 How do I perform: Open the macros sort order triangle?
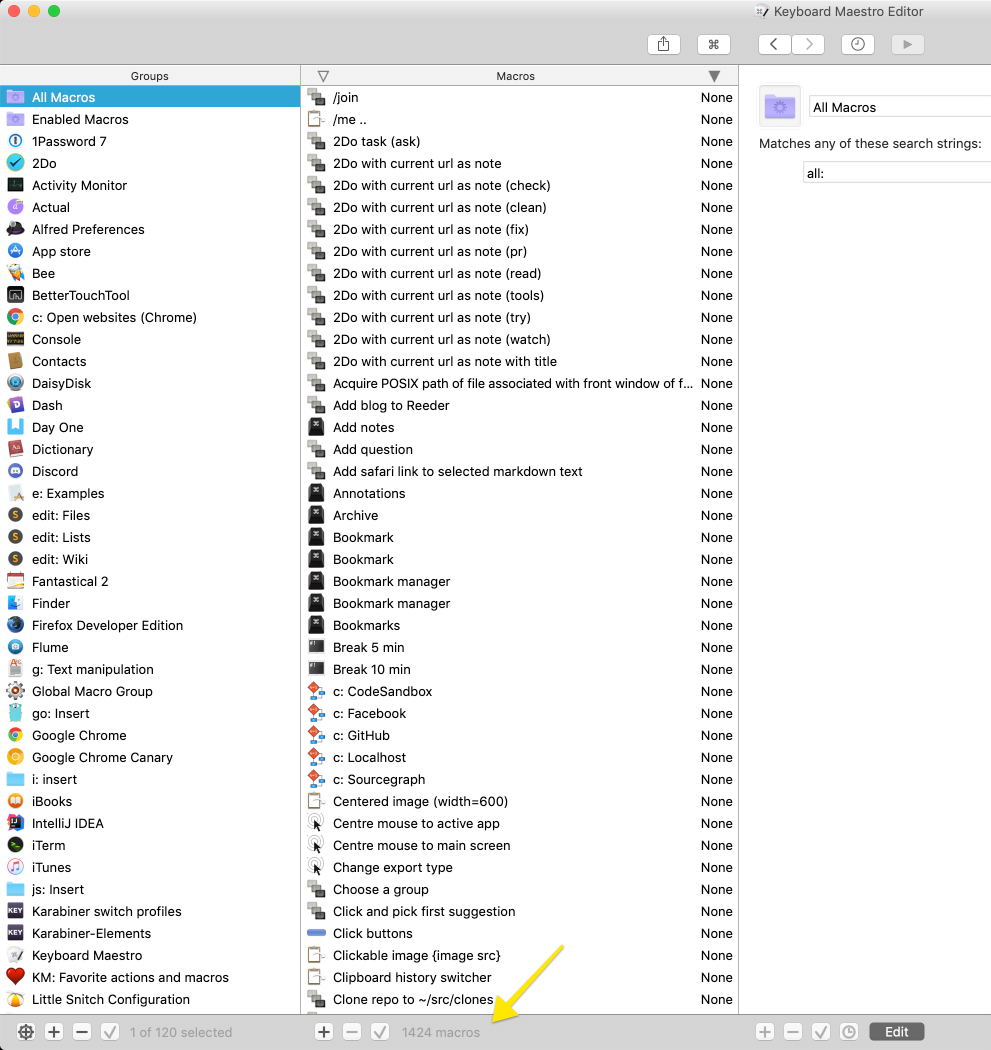(x=714, y=76)
